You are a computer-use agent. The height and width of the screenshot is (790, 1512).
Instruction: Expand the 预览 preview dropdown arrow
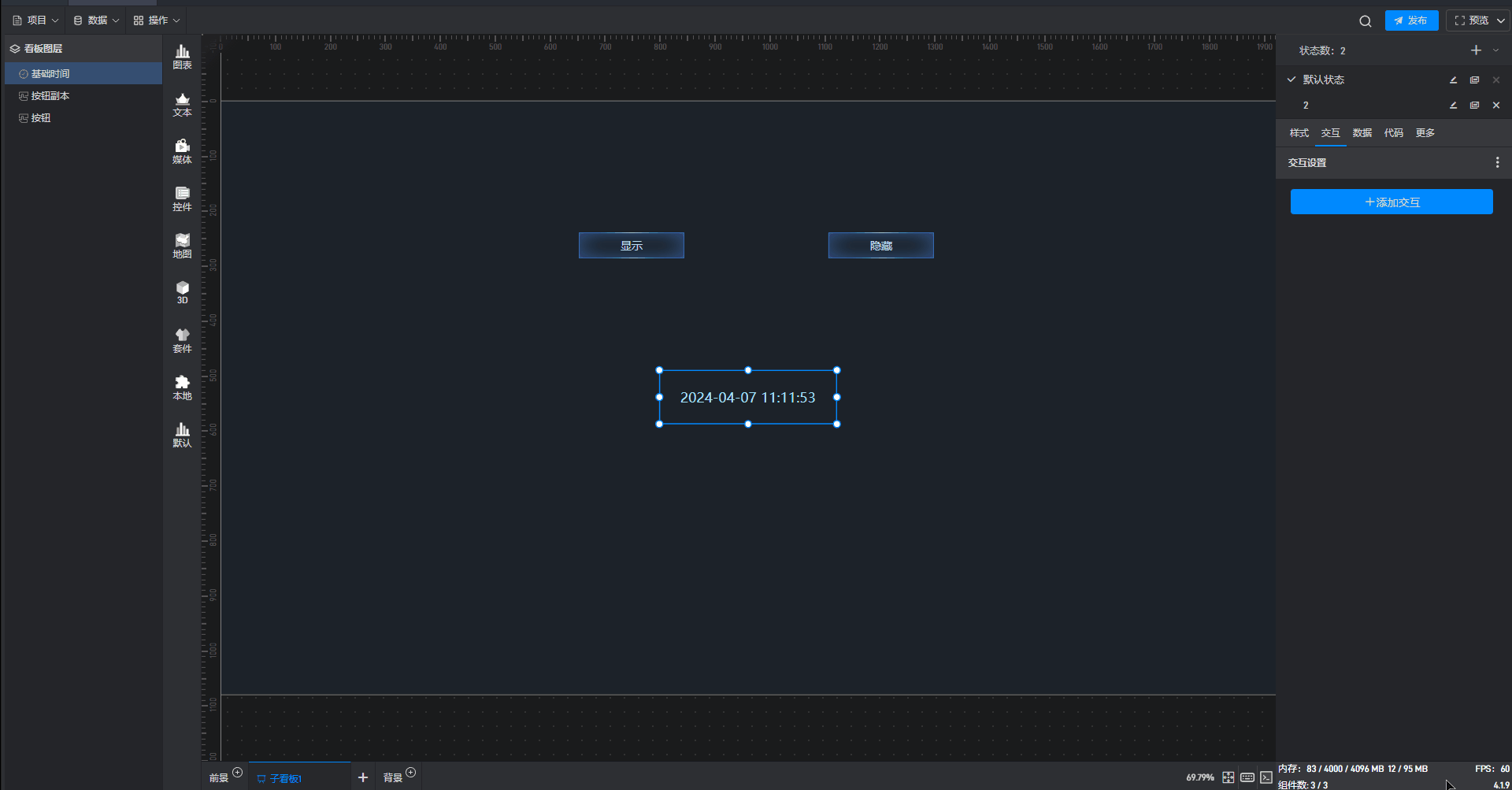[1501, 20]
